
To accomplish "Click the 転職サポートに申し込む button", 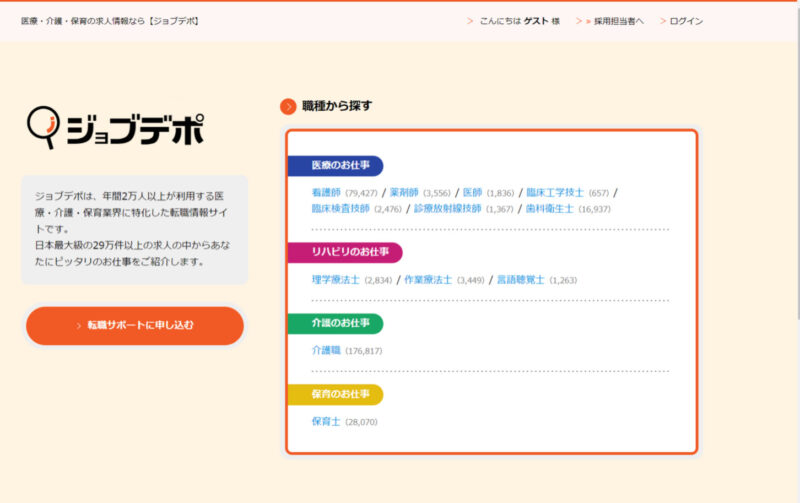I will coord(135,325).
